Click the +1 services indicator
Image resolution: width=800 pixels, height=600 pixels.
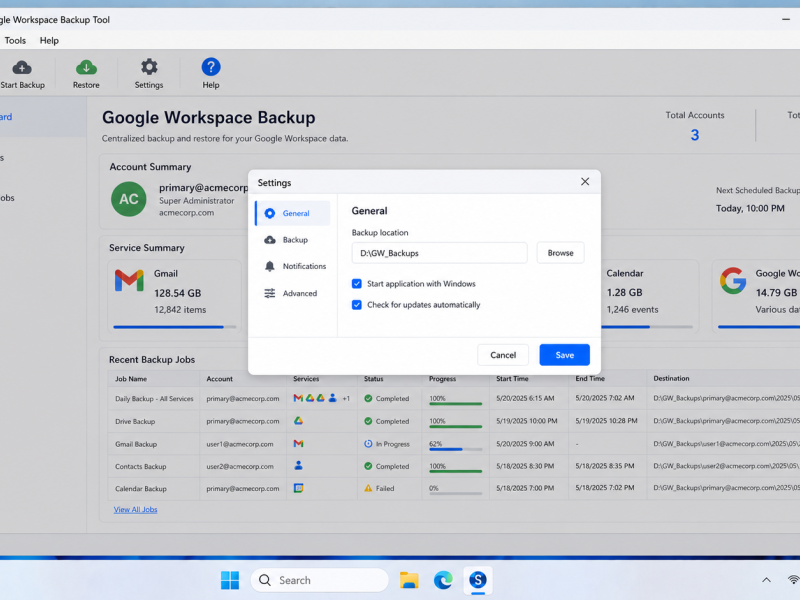[x=346, y=398]
